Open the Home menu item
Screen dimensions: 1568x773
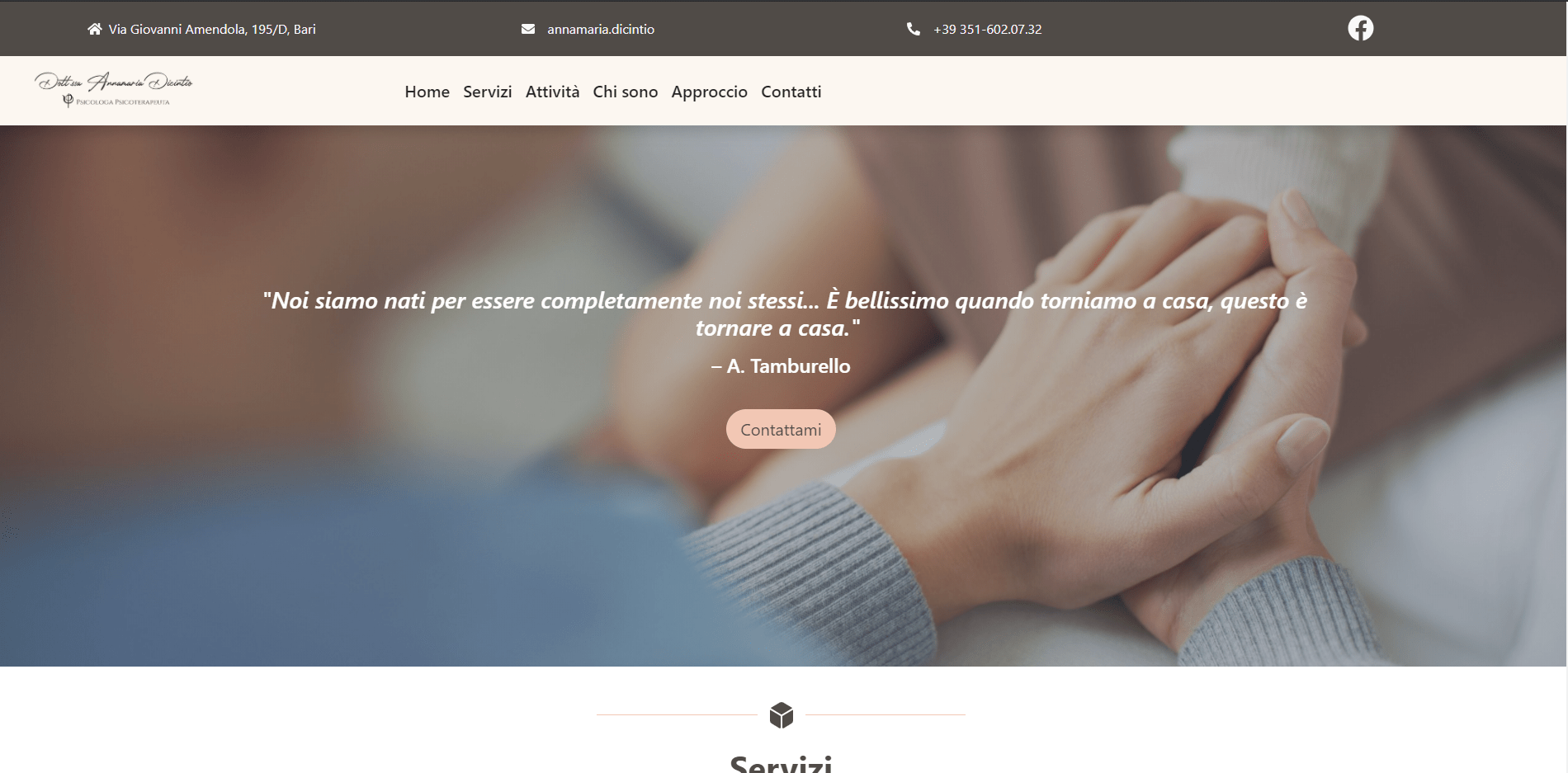[x=427, y=92]
